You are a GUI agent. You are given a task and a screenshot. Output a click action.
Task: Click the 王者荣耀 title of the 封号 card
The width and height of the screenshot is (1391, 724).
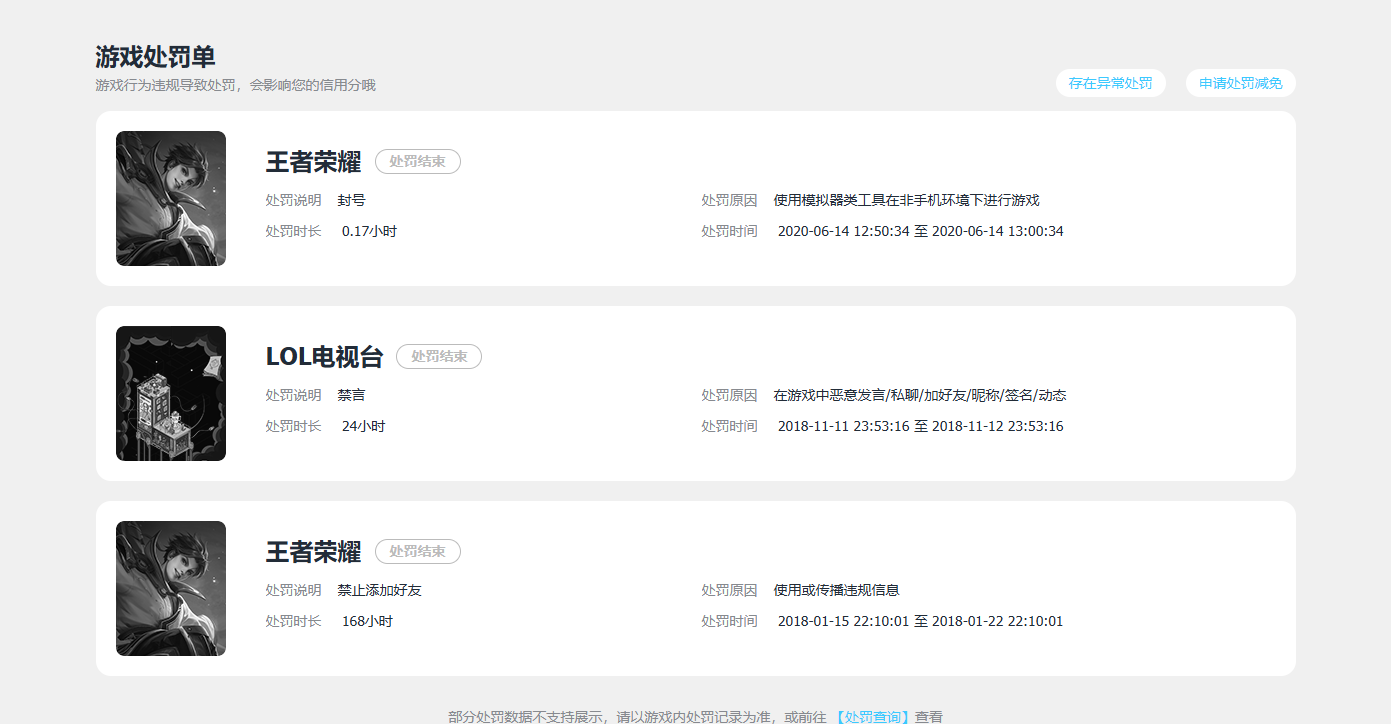click(x=313, y=161)
